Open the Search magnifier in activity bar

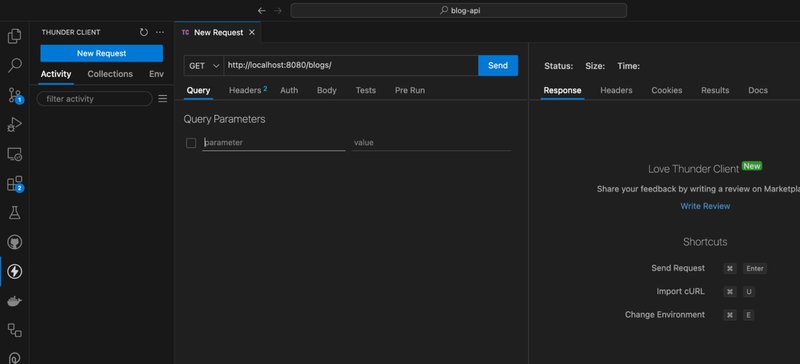tap(14, 65)
